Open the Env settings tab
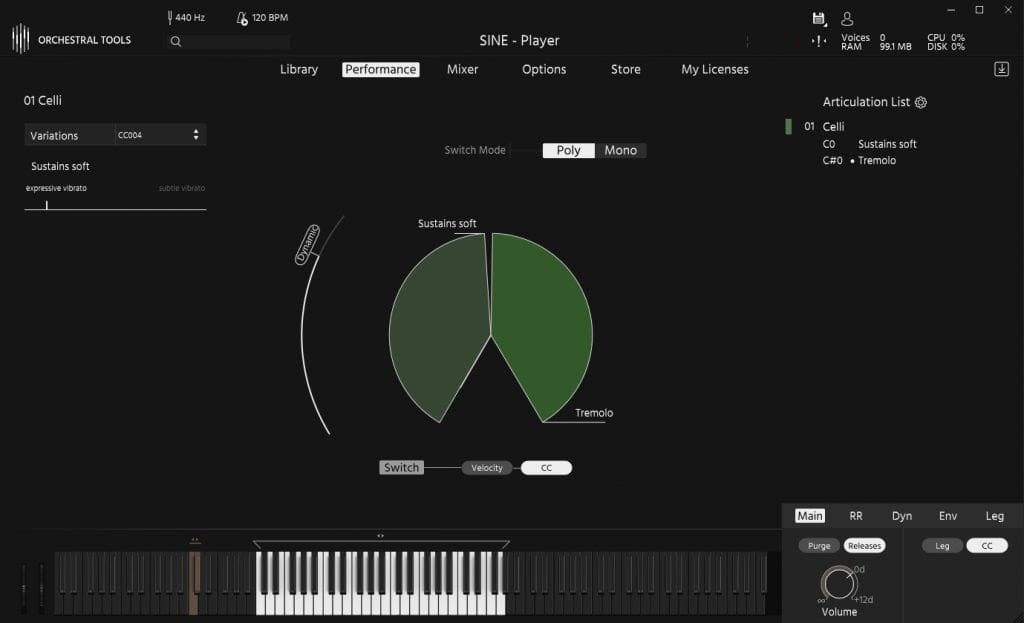The width and height of the screenshot is (1024, 623). [x=947, y=515]
